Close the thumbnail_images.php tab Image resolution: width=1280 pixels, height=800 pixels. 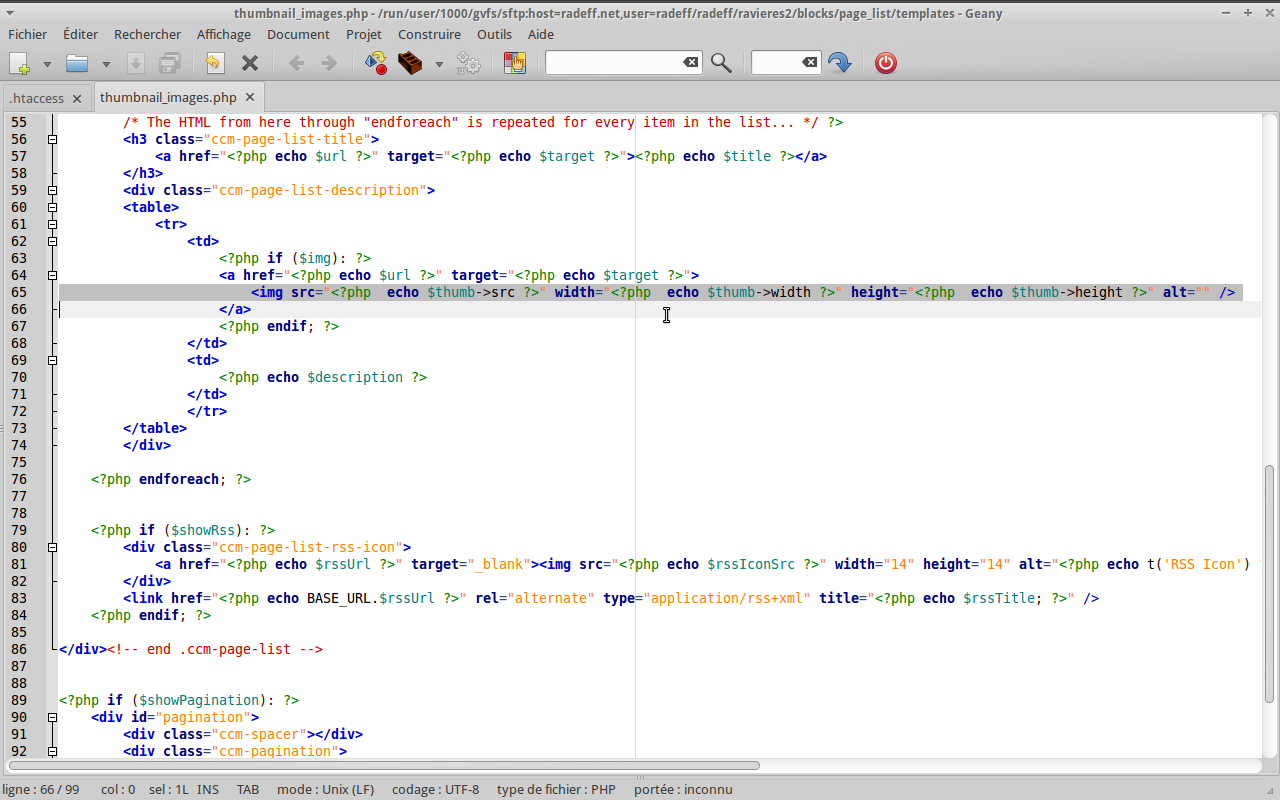pos(250,97)
